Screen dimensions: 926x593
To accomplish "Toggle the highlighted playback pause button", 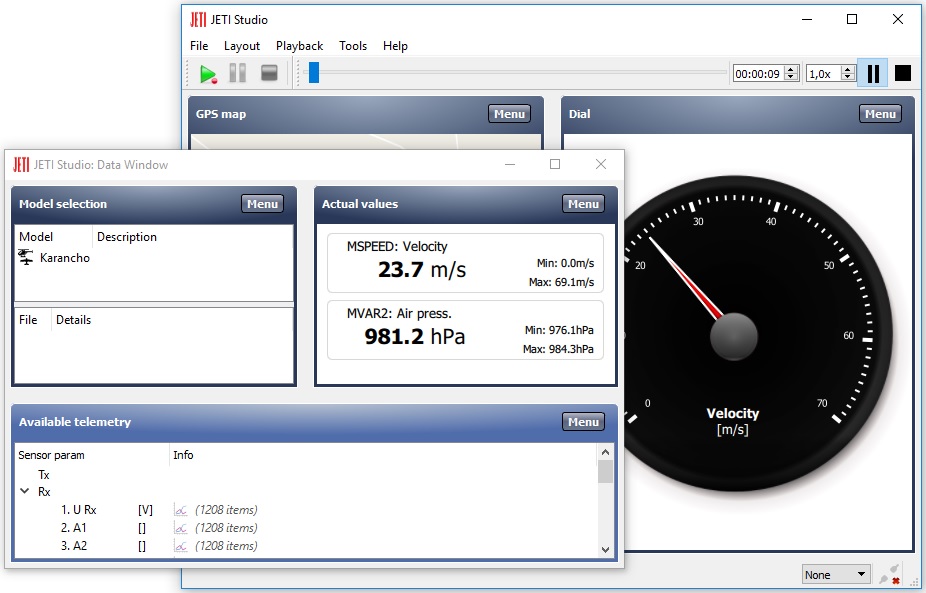I will [873, 74].
